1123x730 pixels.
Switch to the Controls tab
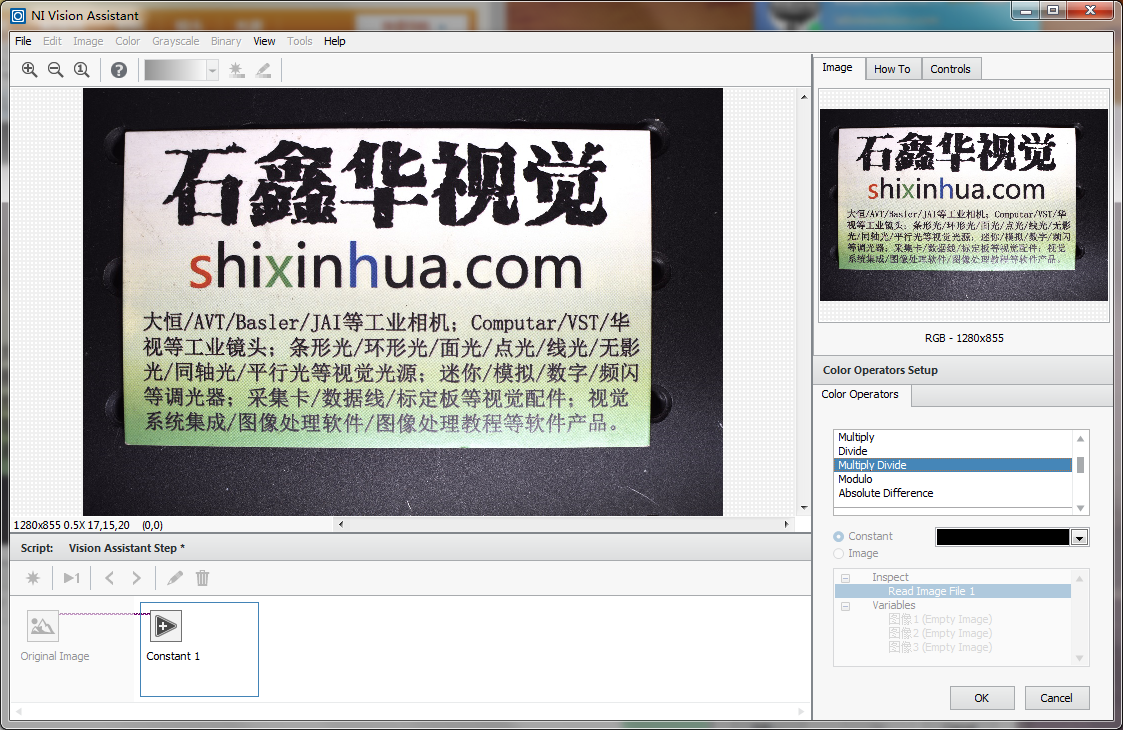(x=950, y=69)
